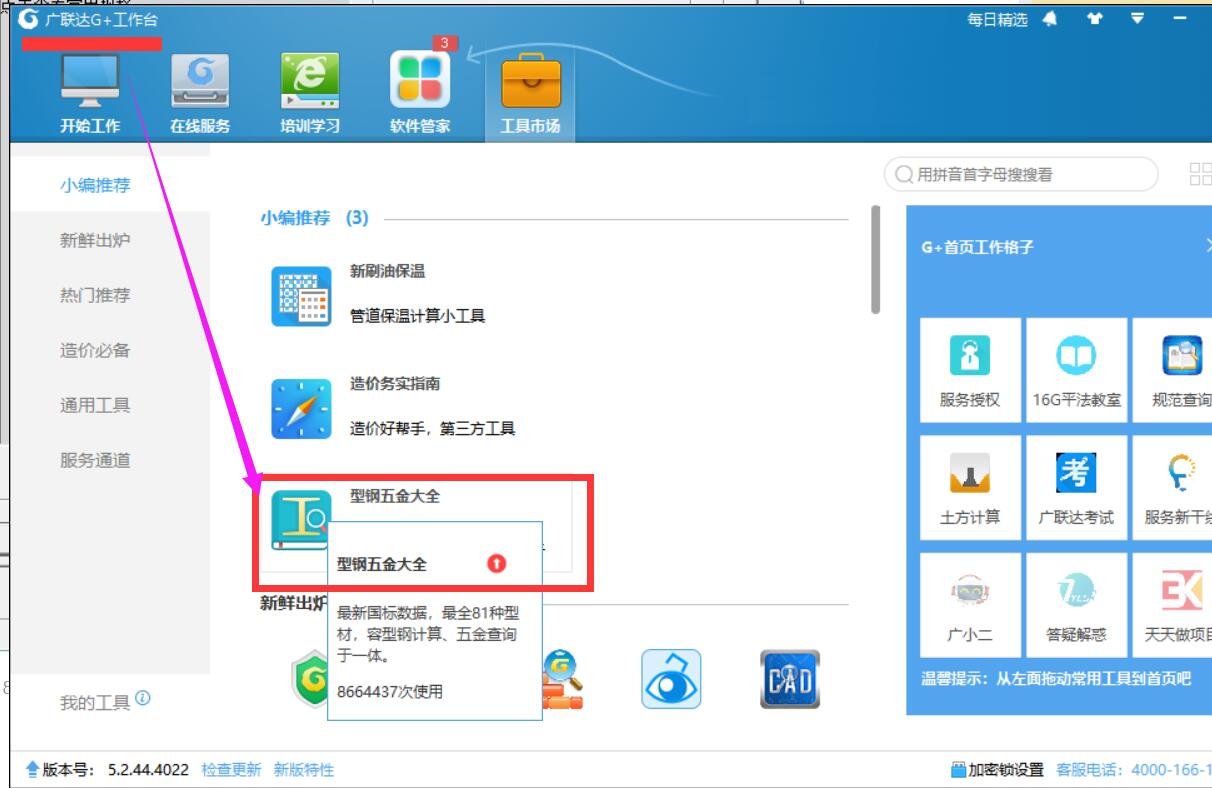Open the 造价务实指南 compass icon
The width and height of the screenshot is (1212, 788).
coord(301,408)
